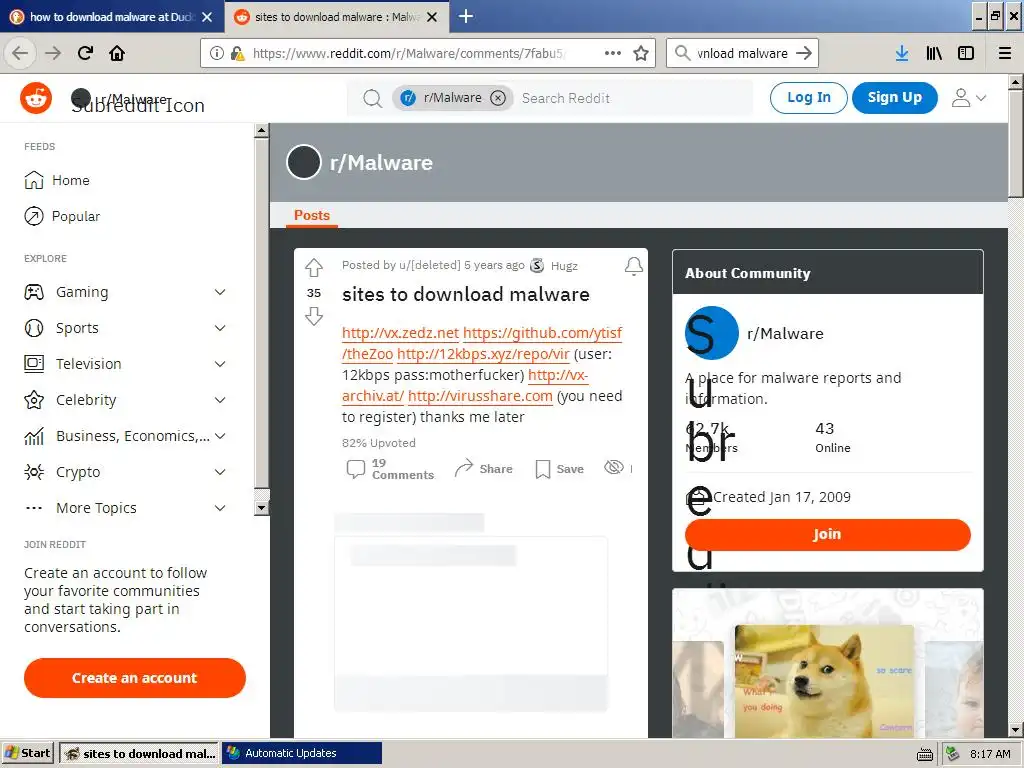The image size is (1024, 768).
Task: Save the post with the bookmark Save button
Action: (x=560, y=468)
